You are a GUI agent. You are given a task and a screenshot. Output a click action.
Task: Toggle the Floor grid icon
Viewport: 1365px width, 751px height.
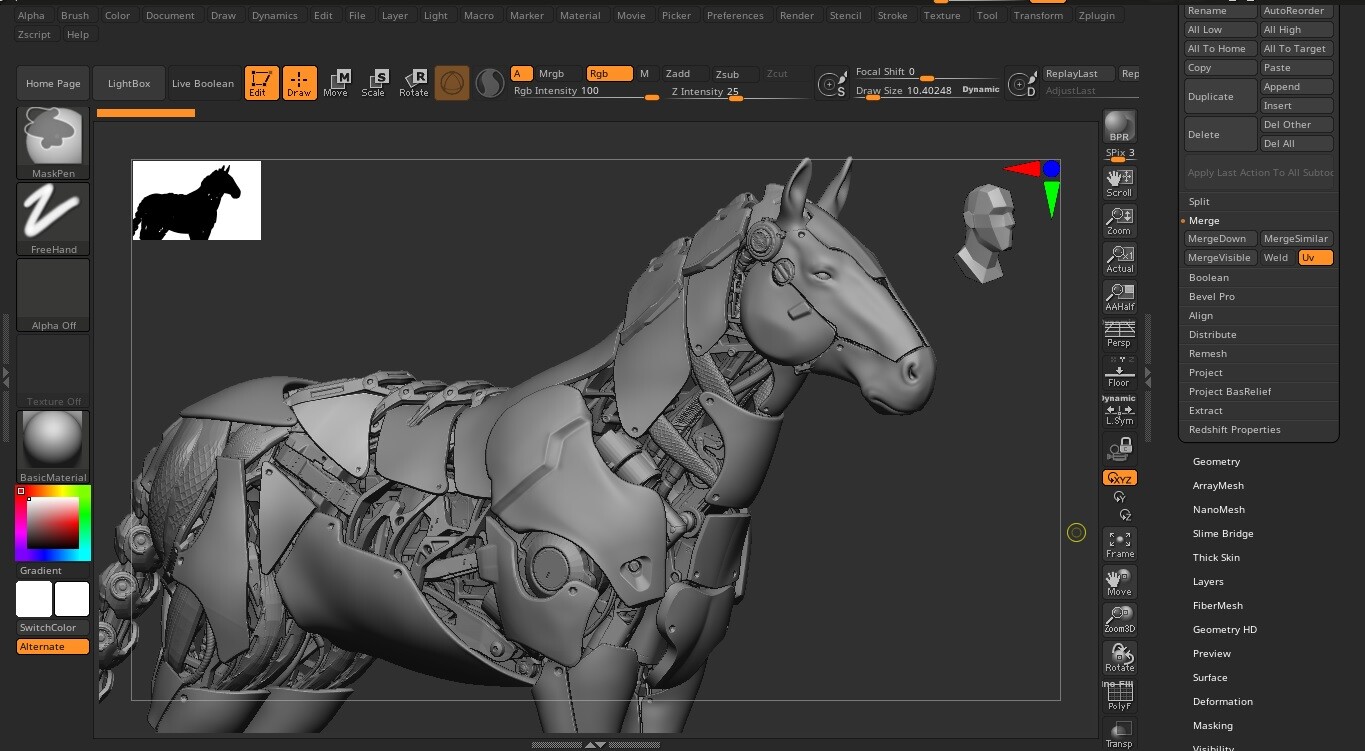1119,372
